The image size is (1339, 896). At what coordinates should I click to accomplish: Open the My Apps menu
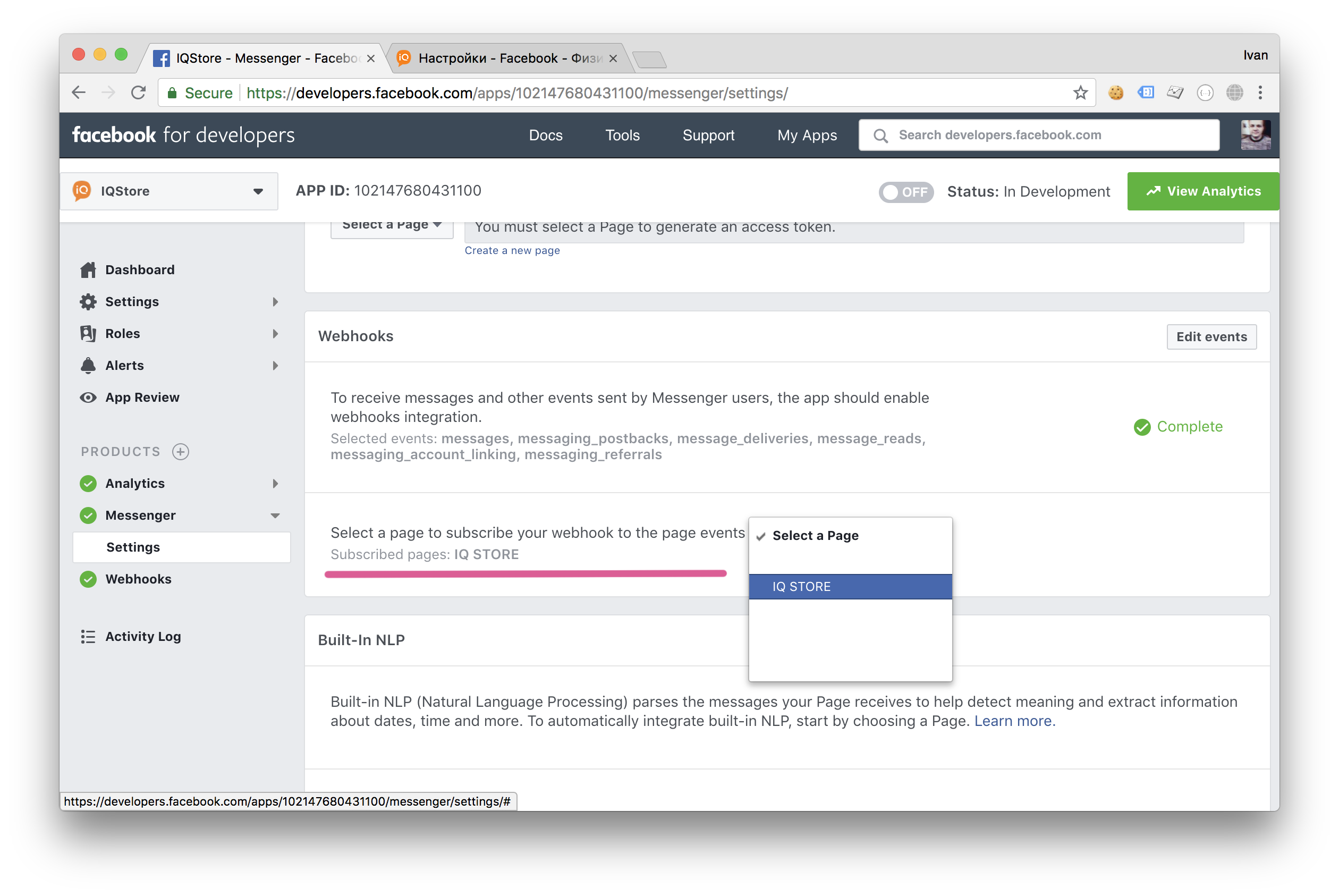tap(807, 136)
